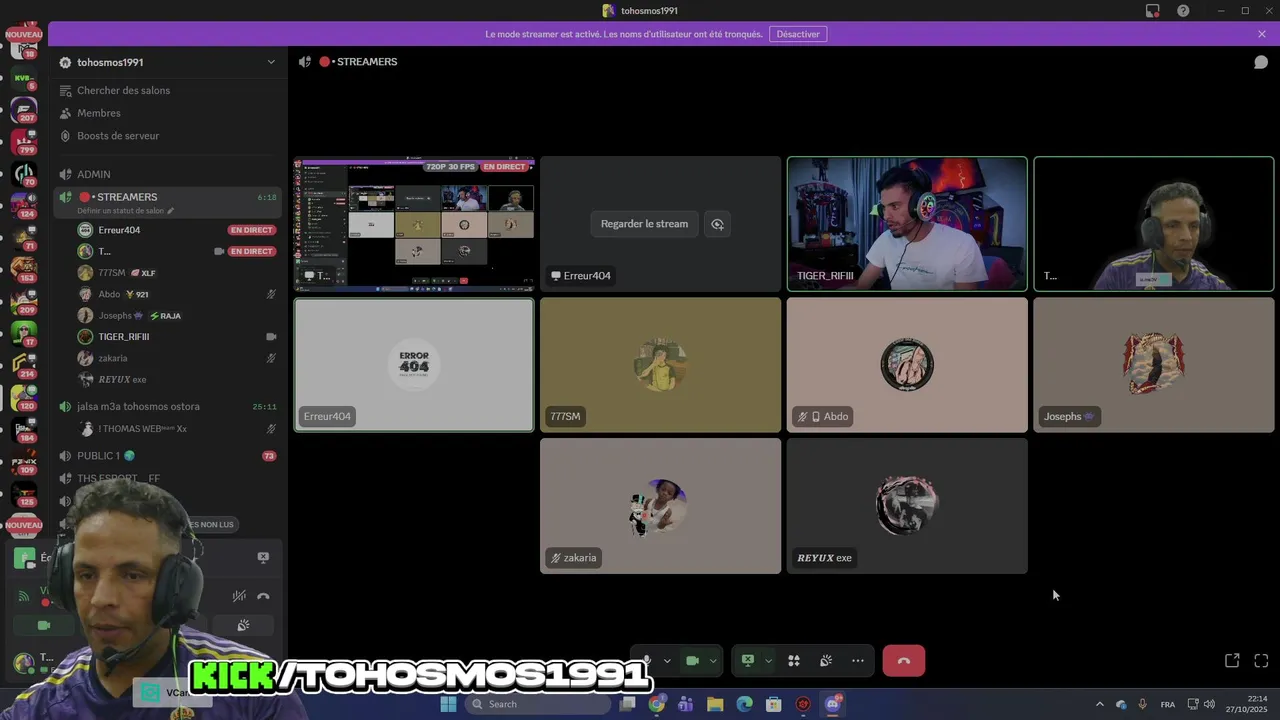Show hidden system tray icons chevron

click(x=1100, y=704)
